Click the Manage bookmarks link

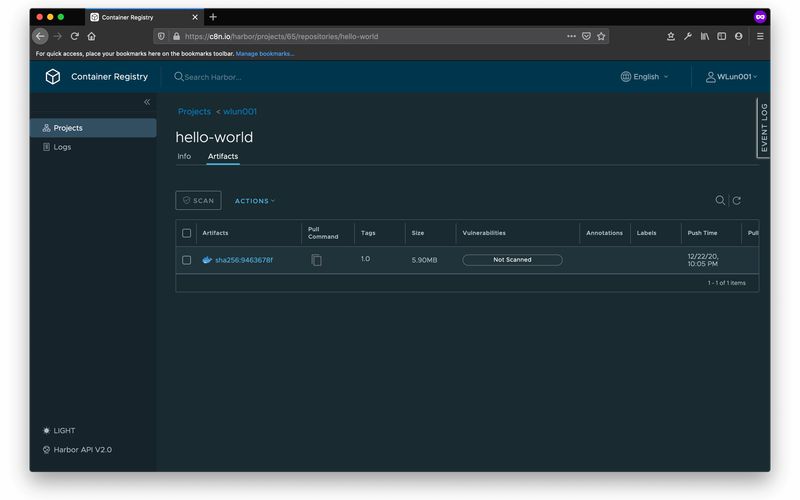pos(265,54)
